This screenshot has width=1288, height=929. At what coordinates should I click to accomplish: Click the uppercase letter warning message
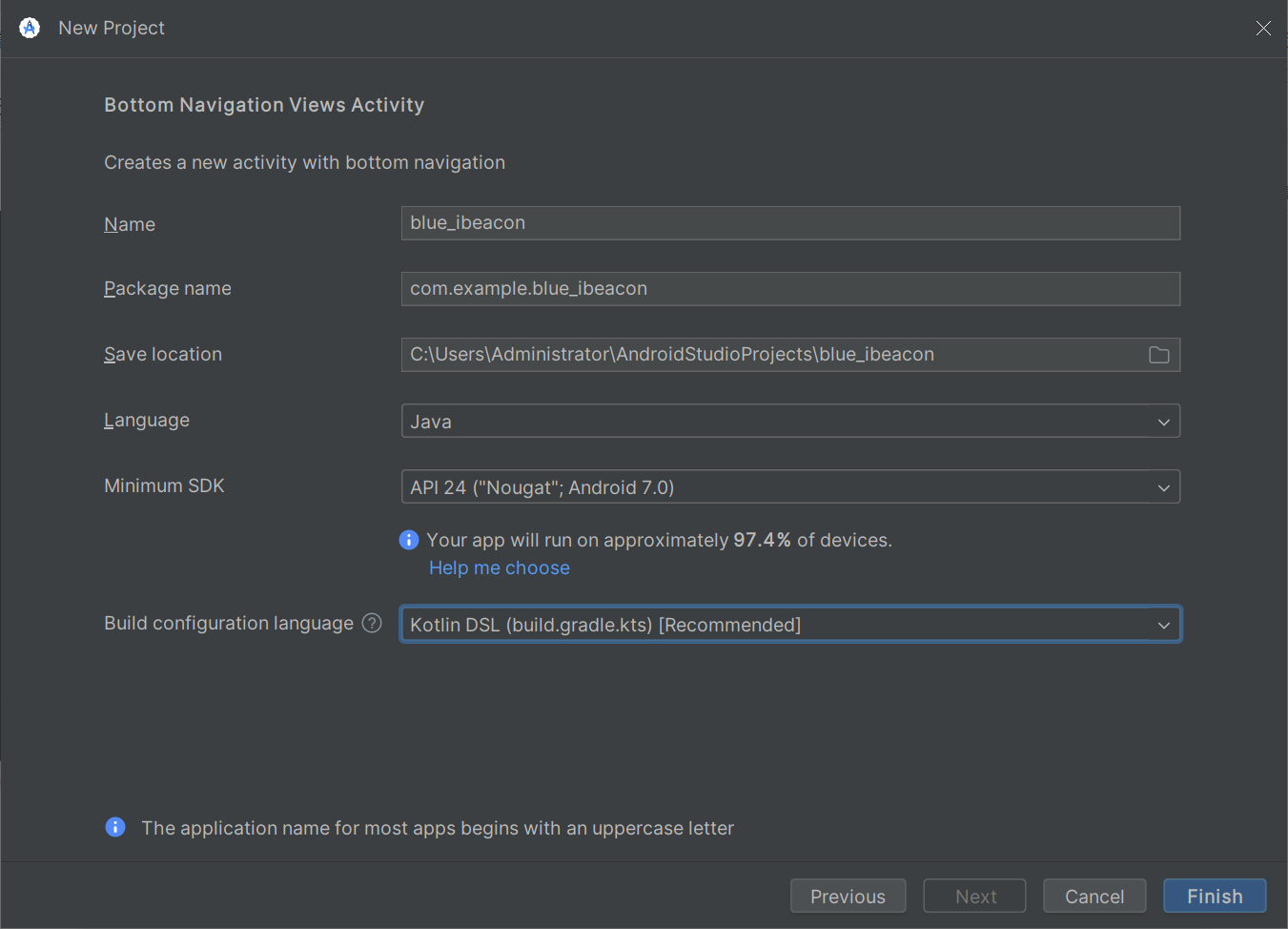438,828
